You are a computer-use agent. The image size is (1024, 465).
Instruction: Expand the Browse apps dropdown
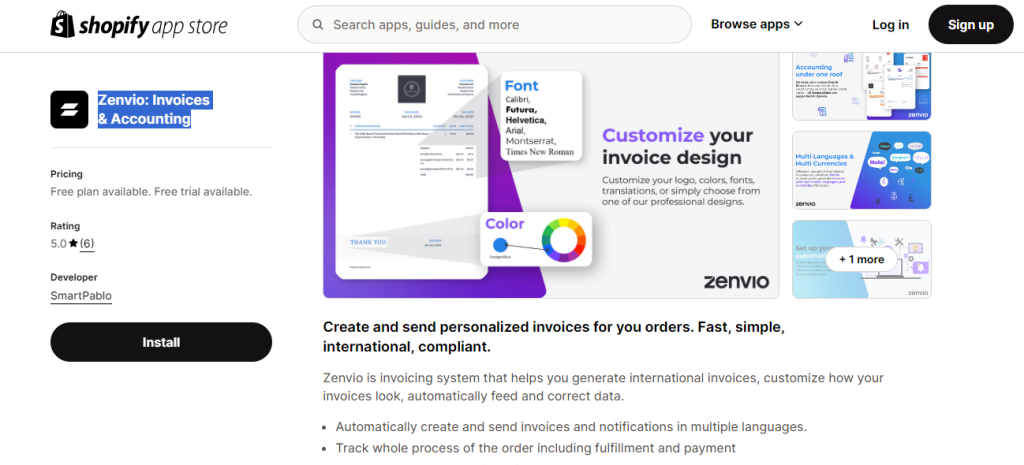[756, 24]
